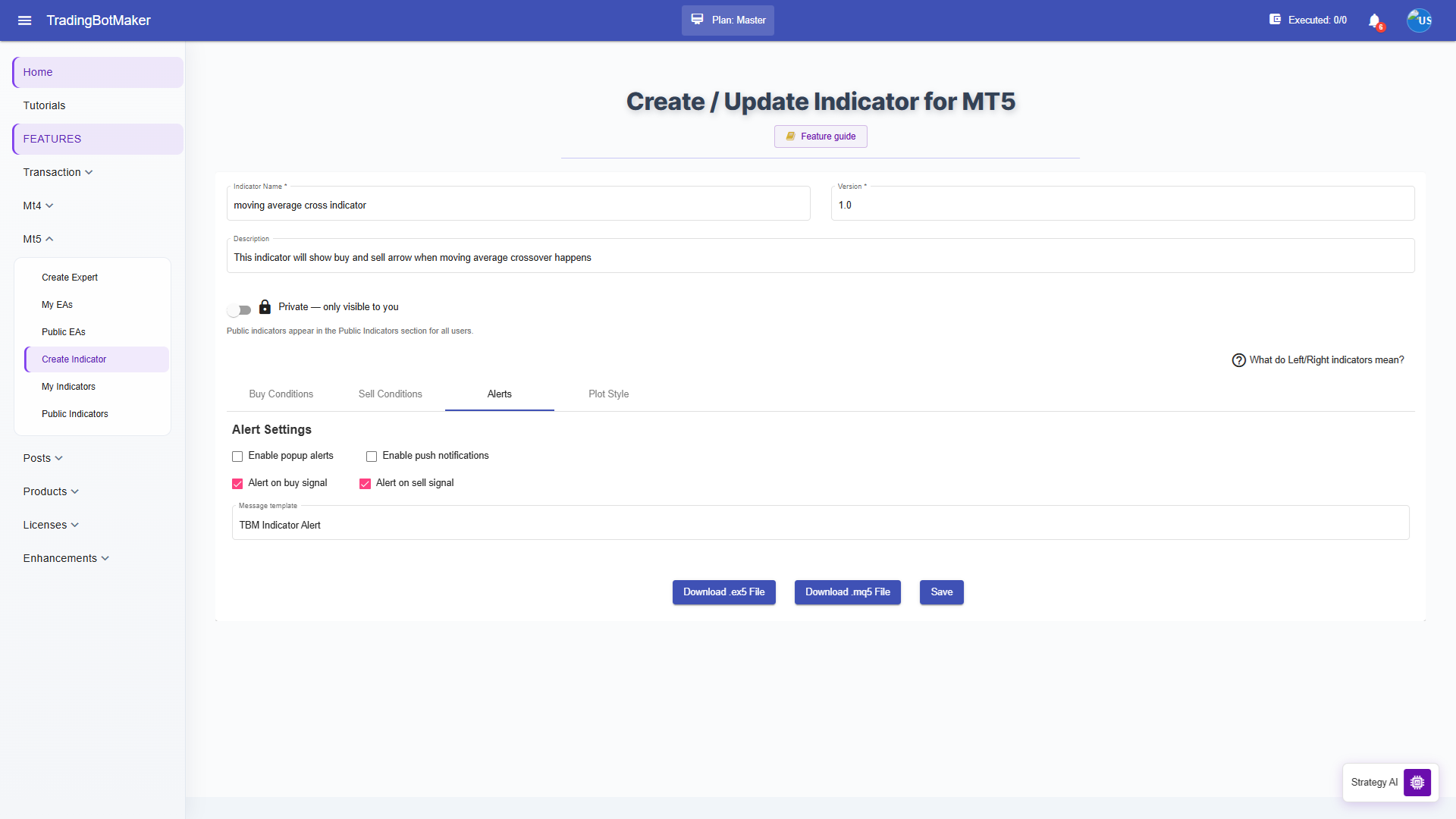Expand the Transaction sidebar menu

[x=58, y=172]
